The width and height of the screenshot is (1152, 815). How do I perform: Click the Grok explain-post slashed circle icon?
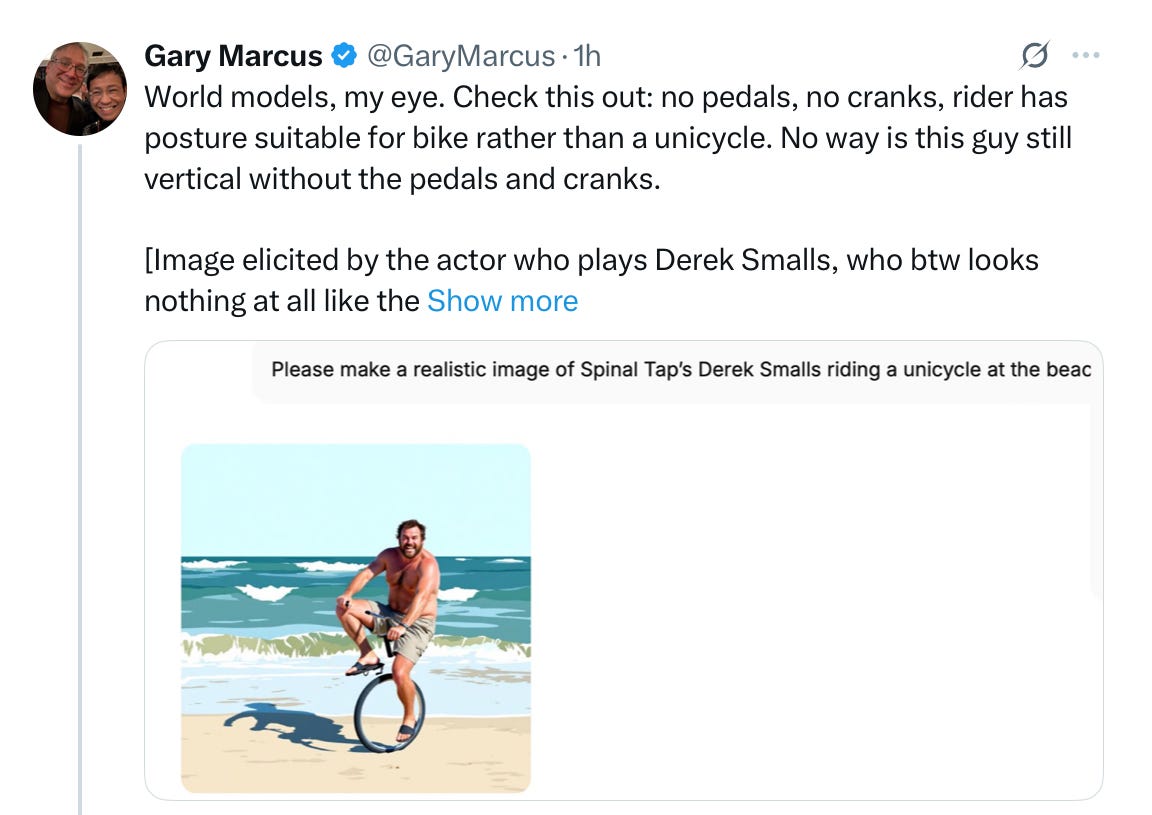(1035, 56)
